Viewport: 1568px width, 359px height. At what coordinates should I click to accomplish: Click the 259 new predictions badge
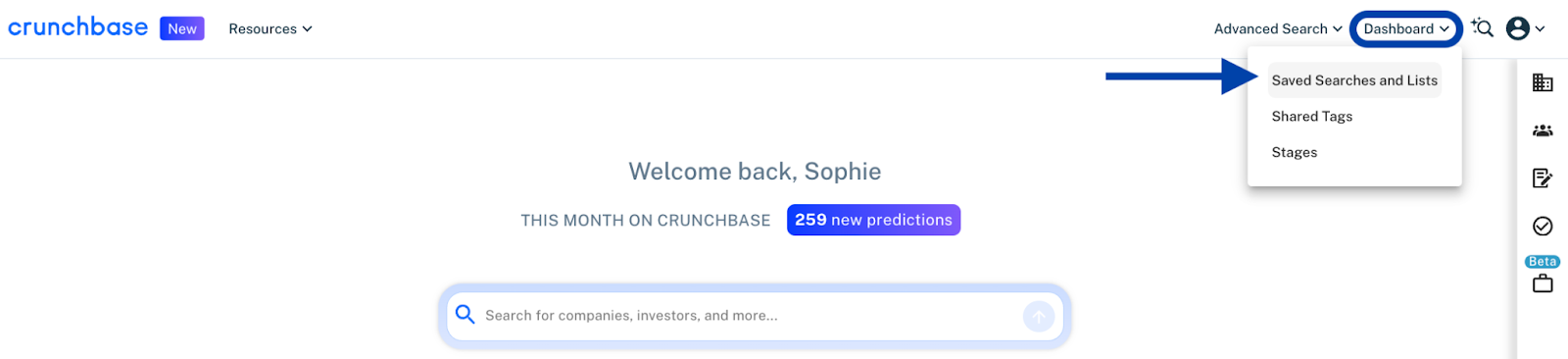pos(873,220)
